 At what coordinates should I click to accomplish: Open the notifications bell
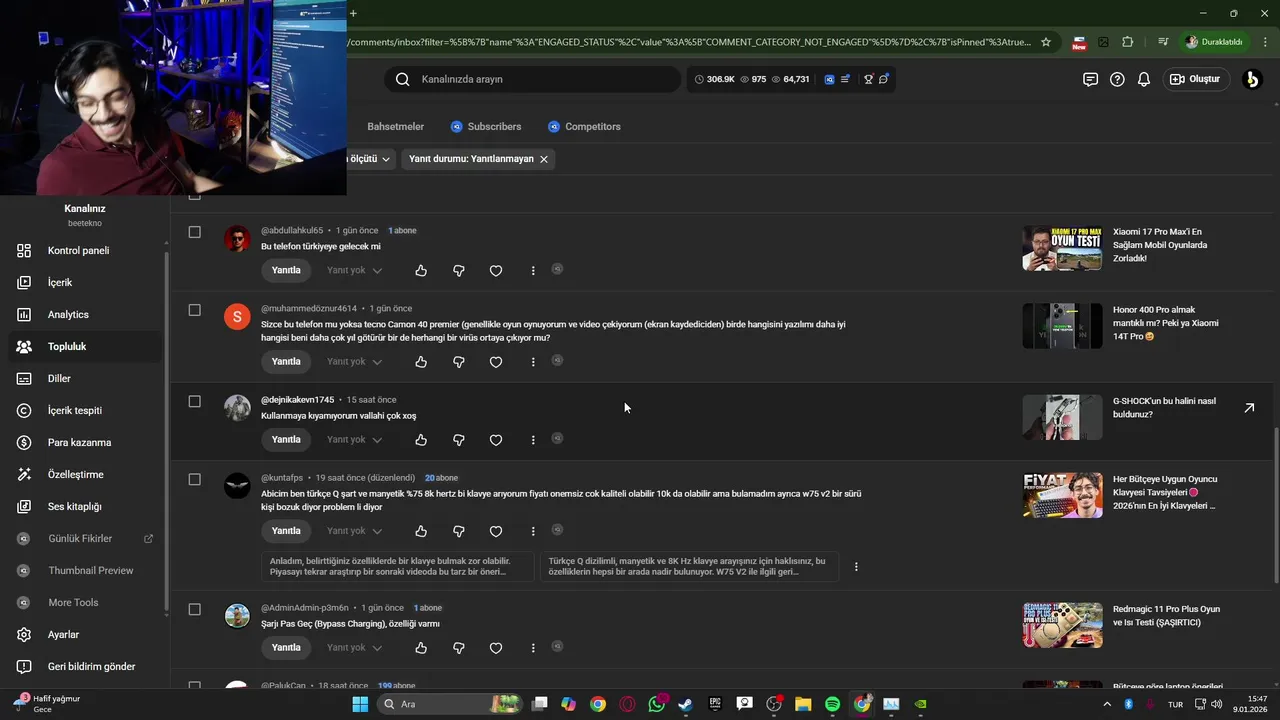tap(1144, 79)
